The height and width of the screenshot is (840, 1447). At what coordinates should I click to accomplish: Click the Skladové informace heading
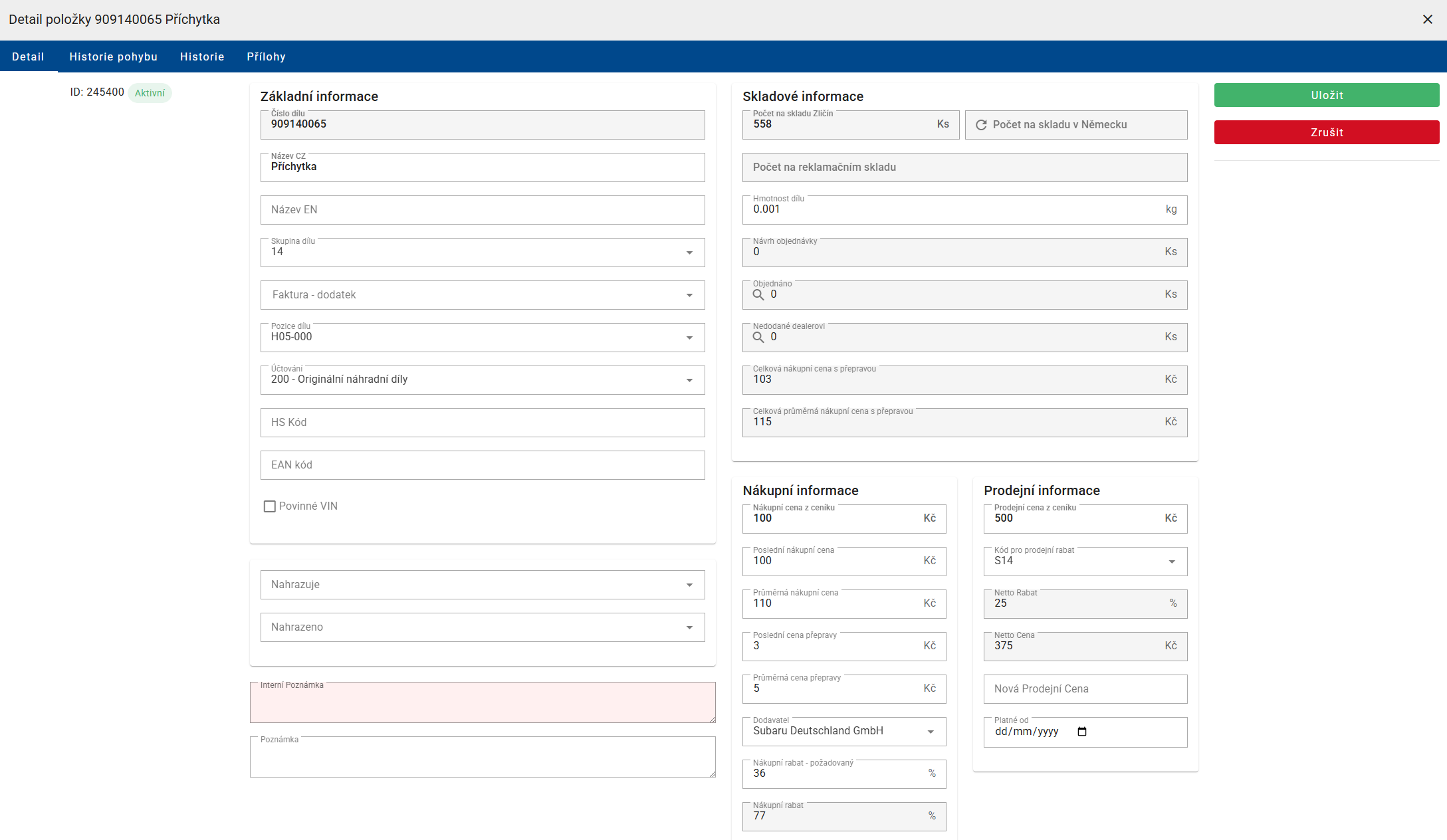(803, 96)
